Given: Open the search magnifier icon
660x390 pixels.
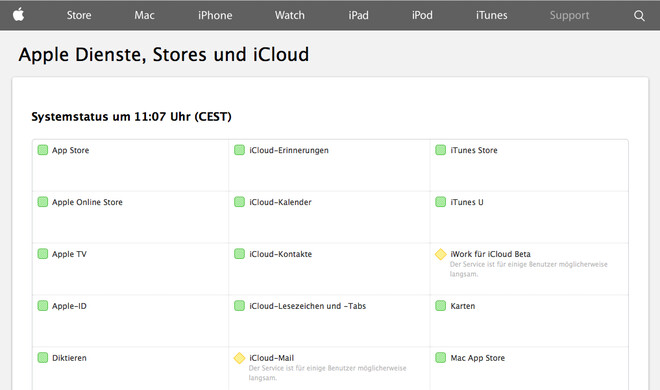Looking at the screenshot, I should (639, 16).
